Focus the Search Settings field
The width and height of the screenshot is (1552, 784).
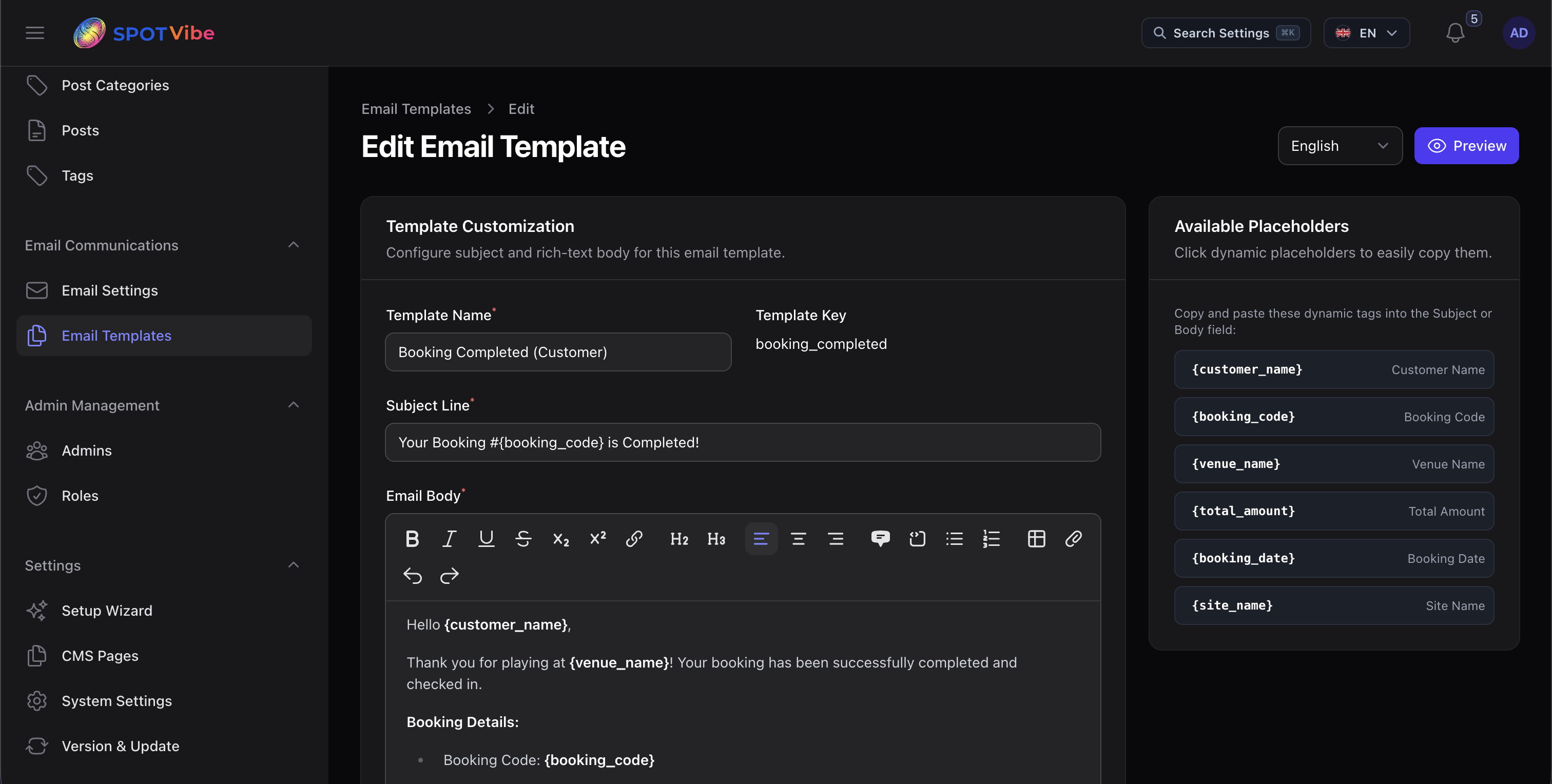click(x=1226, y=32)
